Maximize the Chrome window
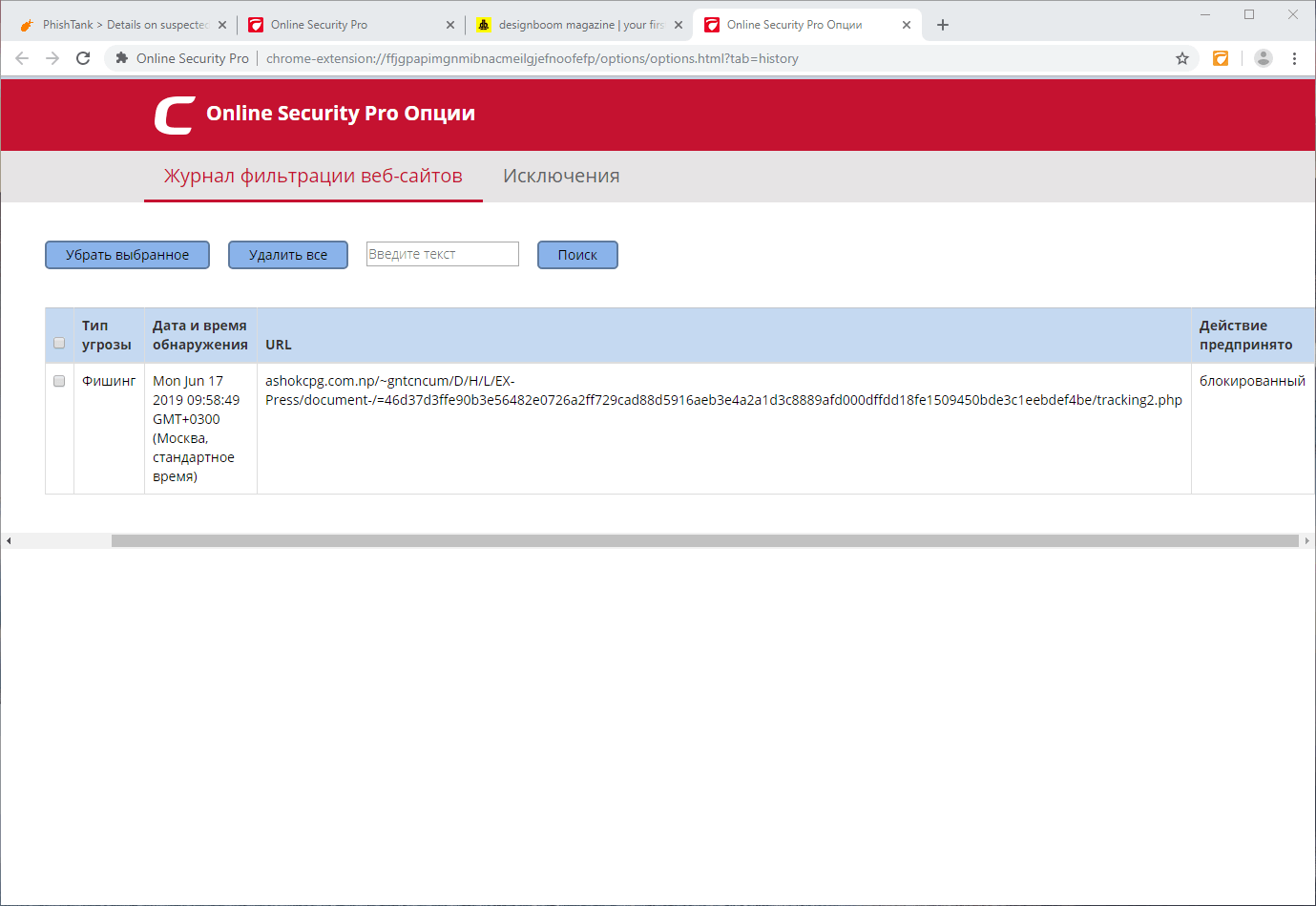The height and width of the screenshot is (906, 1316). coord(1249,14)
